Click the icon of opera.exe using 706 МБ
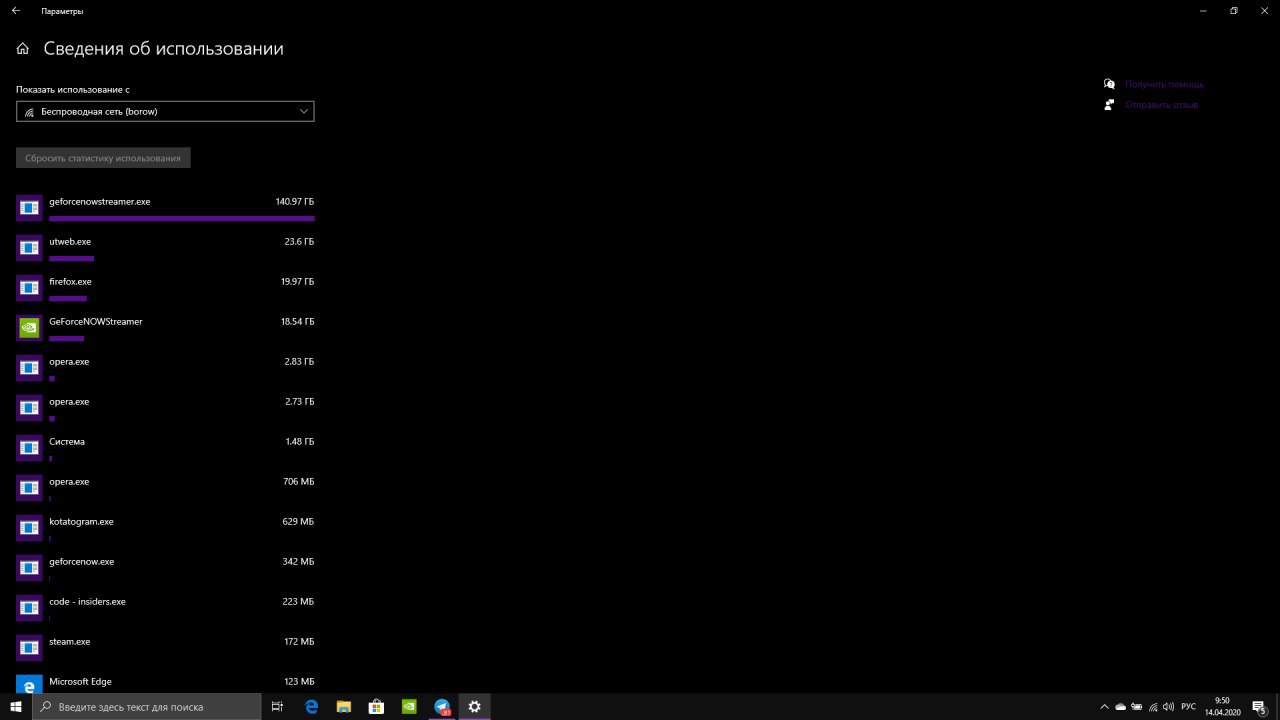 point(29,488)
